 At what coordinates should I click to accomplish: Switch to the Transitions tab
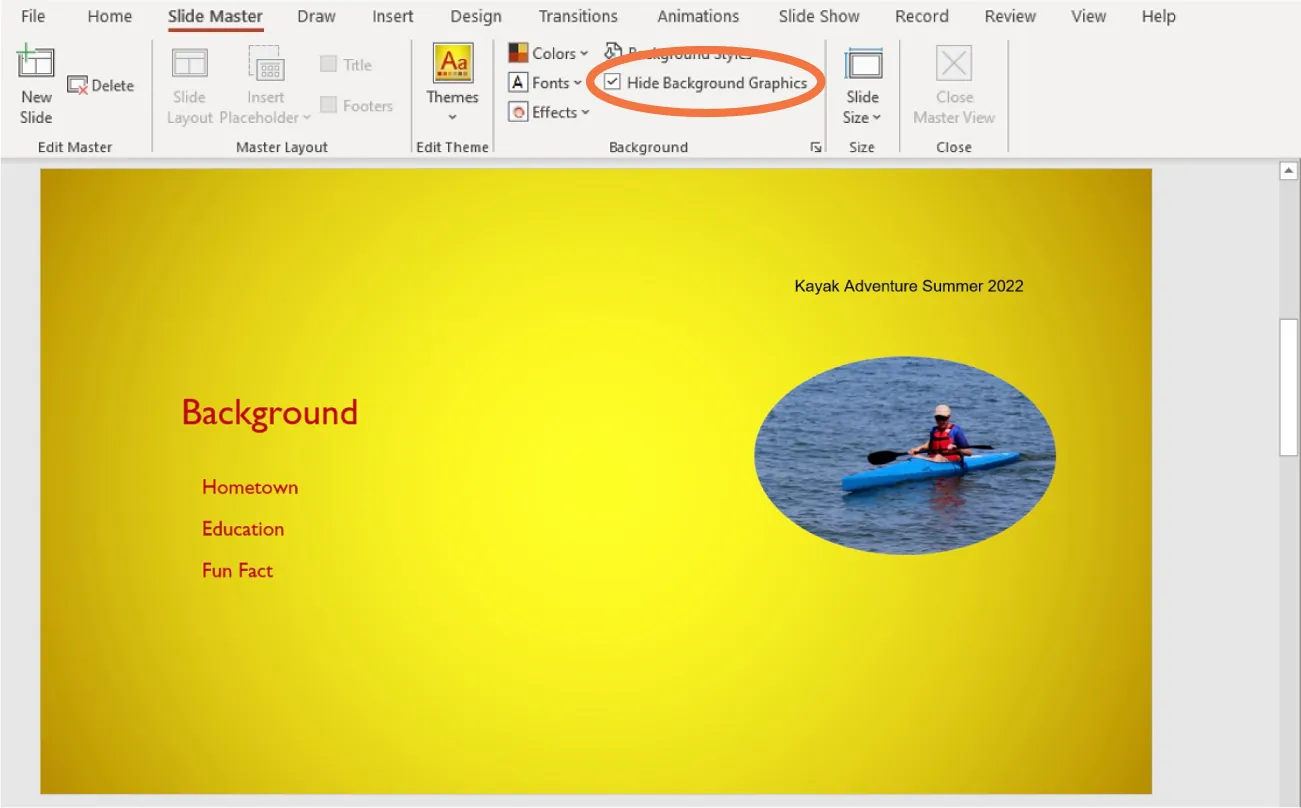[578, 16]
